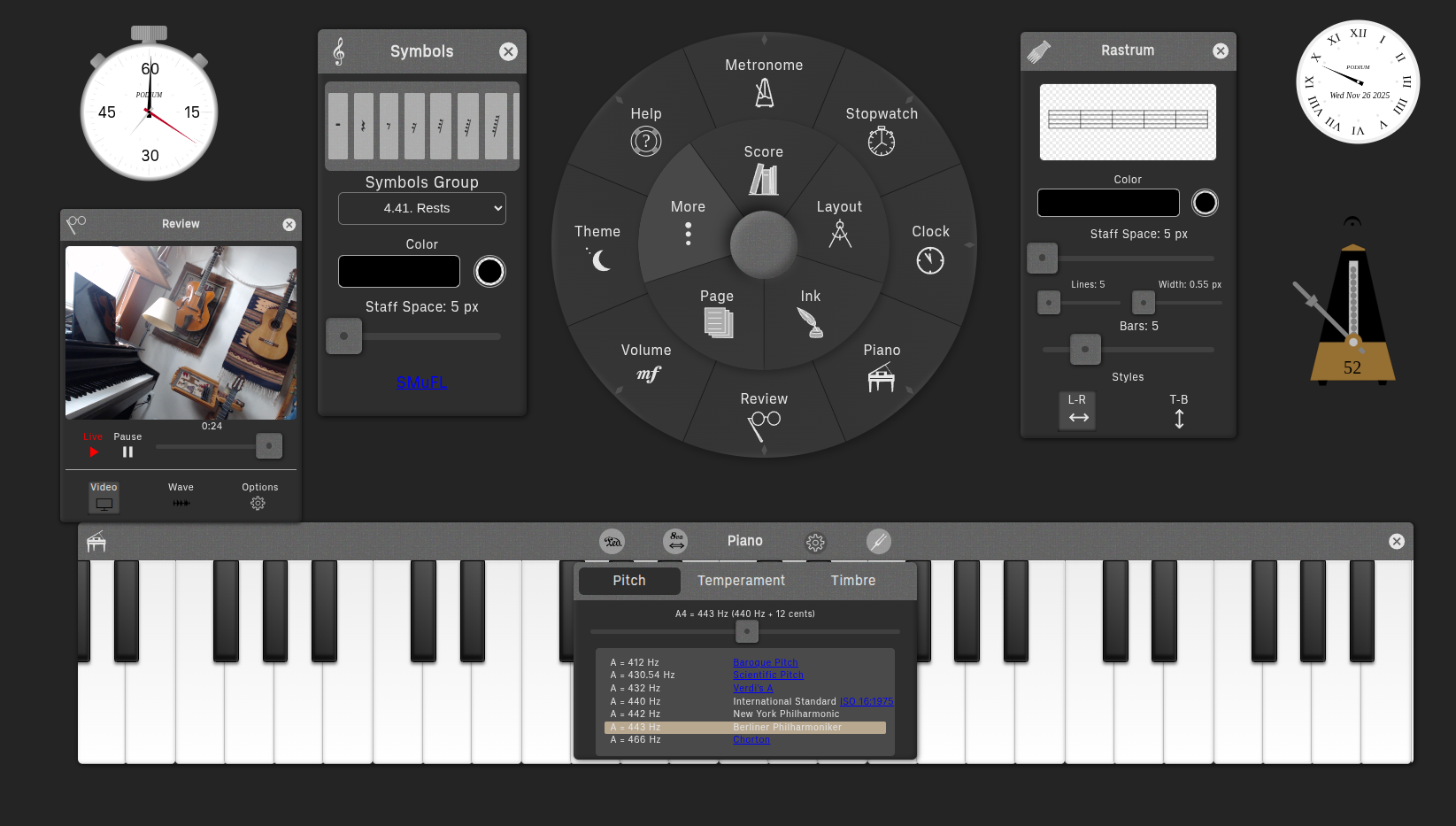Toggle the 8va octave transpose button
This screenshot has width=1456, height=826.
click(x=675, y=541)
